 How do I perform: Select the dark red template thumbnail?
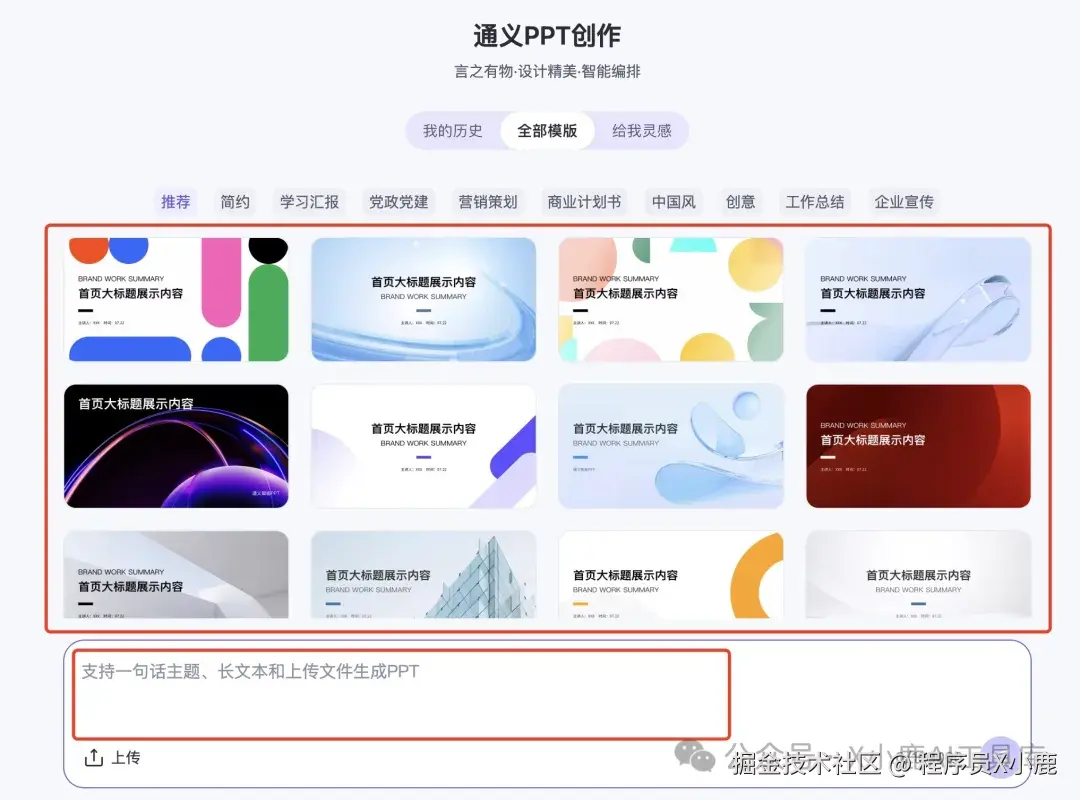pyautogui.click(x=917, y=446)
